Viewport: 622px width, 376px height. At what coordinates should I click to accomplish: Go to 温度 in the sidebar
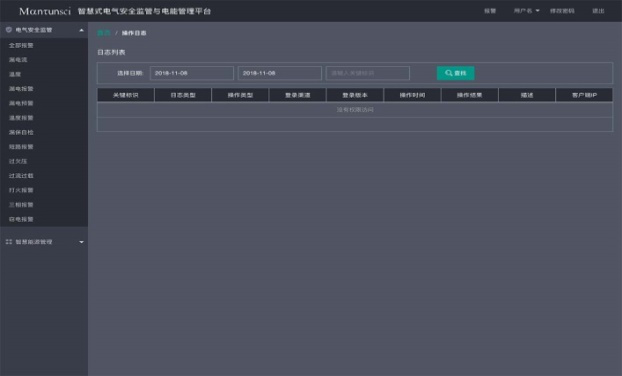coord(15,74)
